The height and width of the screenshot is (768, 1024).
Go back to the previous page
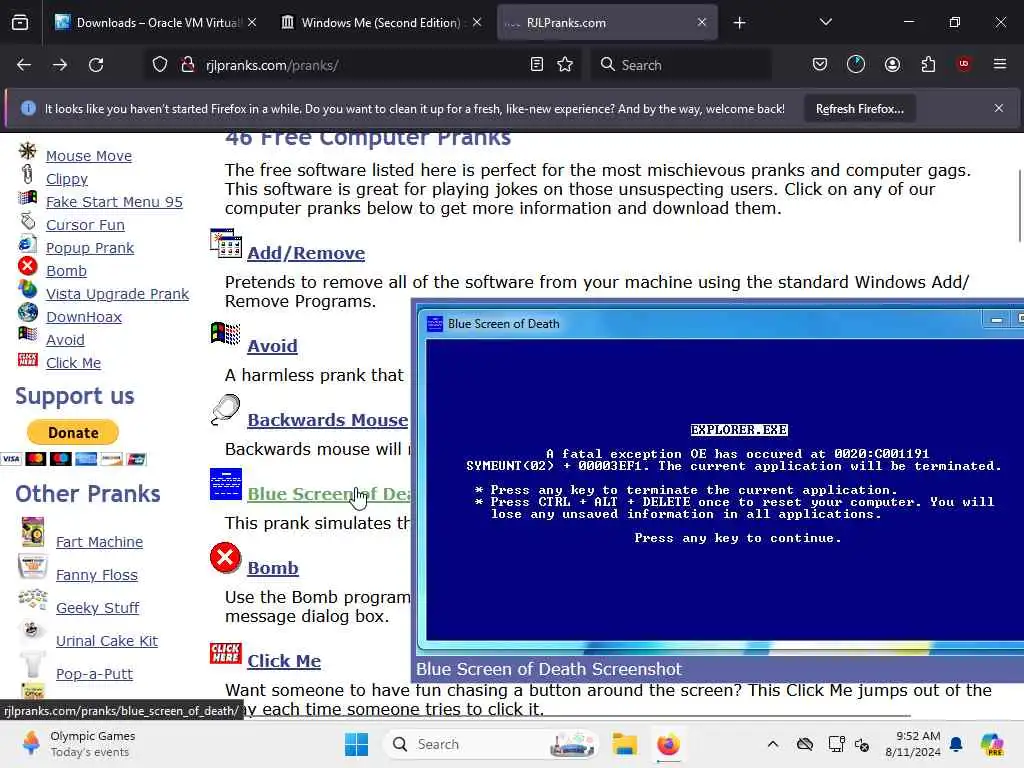tap(24, 65)
